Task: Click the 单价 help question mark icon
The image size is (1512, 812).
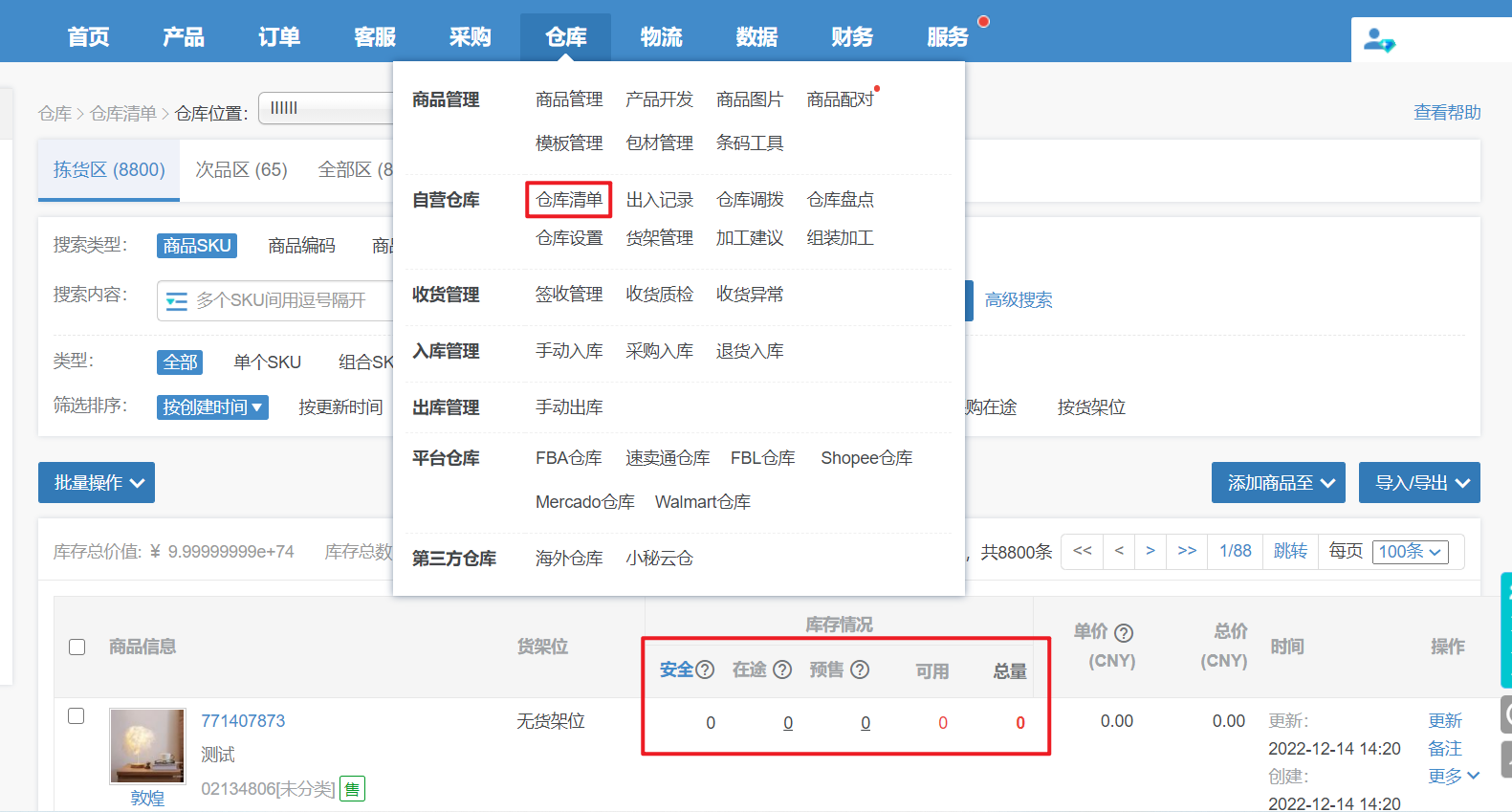Action: [1125, 633]
